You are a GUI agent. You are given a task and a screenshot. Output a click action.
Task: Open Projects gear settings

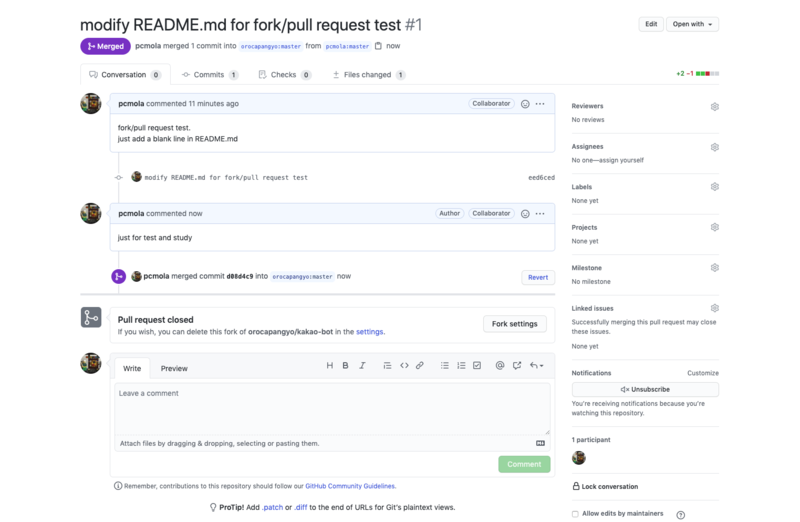[x=715, y=227]
